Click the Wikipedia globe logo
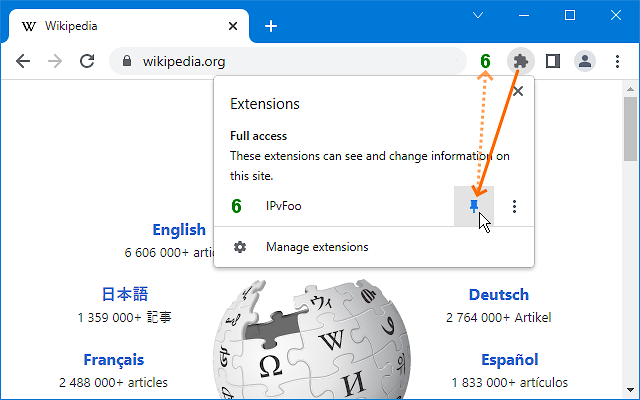 coord(312,340)
